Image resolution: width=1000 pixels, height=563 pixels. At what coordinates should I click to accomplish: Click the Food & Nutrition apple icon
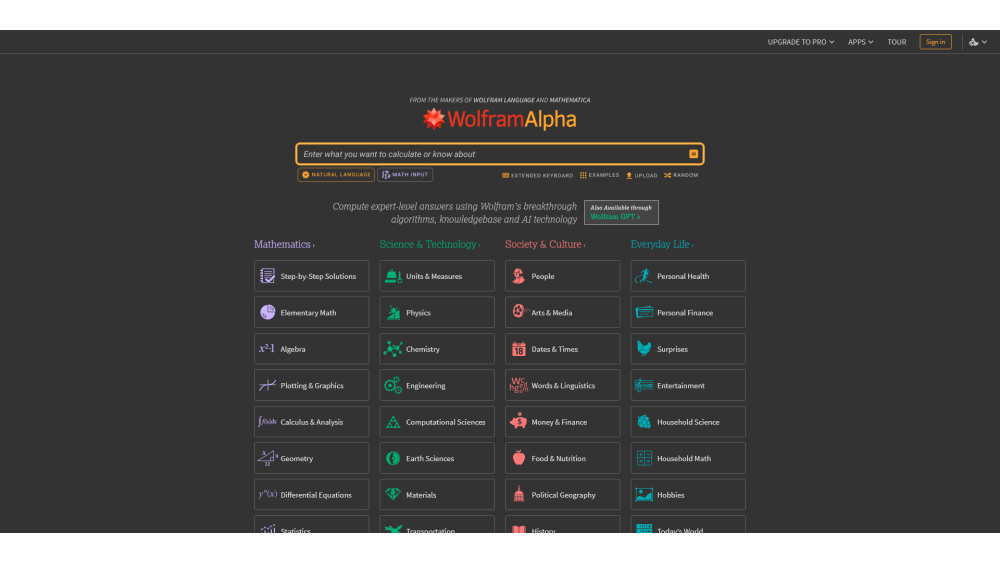tap(518, 458)
